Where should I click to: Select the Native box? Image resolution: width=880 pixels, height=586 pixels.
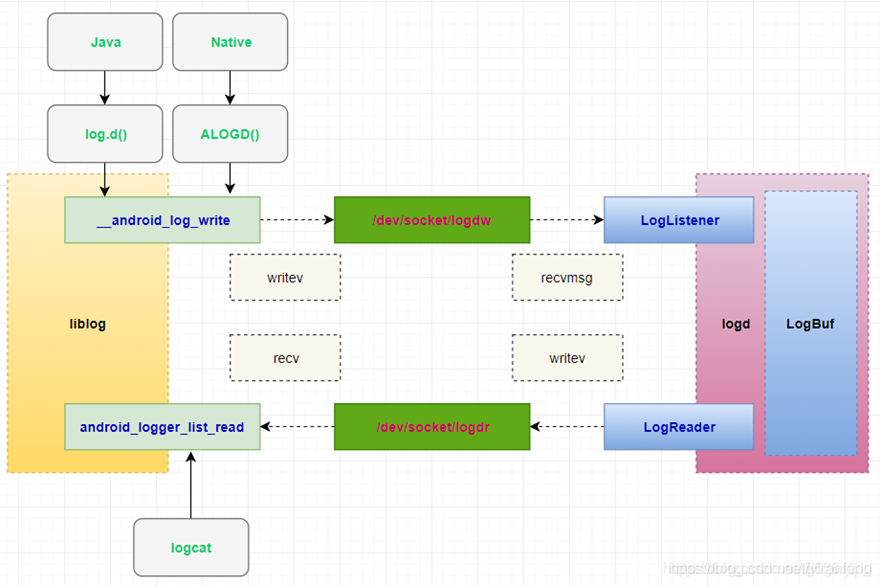[x=230, y=42]
